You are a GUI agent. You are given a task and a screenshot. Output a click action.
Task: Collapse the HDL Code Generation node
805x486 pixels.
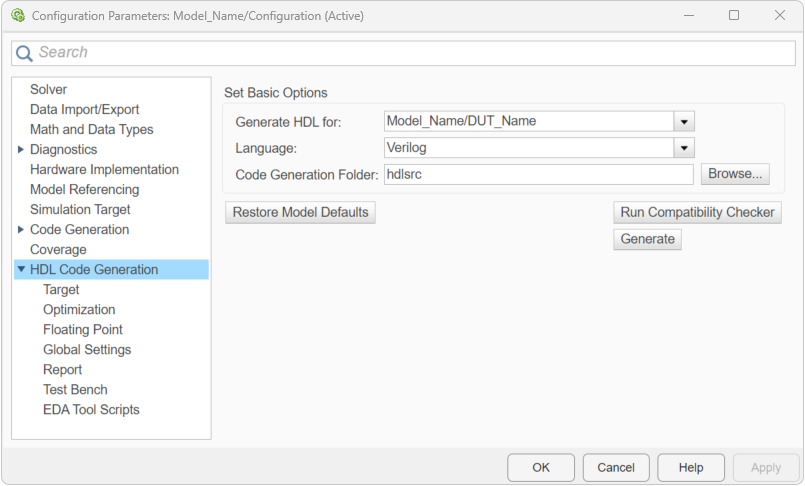click(21, 270)
